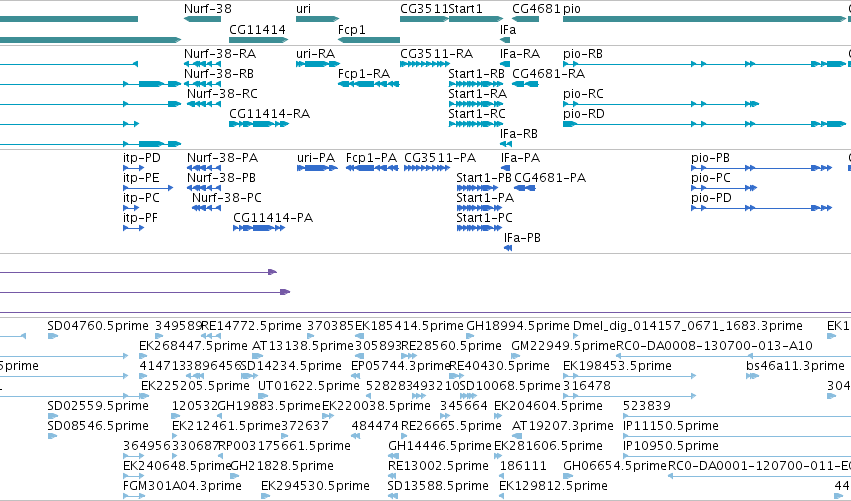The image size is (851, 501).
Task: Select transcript Nurf-38-RB
Action: tap(219, 74)
